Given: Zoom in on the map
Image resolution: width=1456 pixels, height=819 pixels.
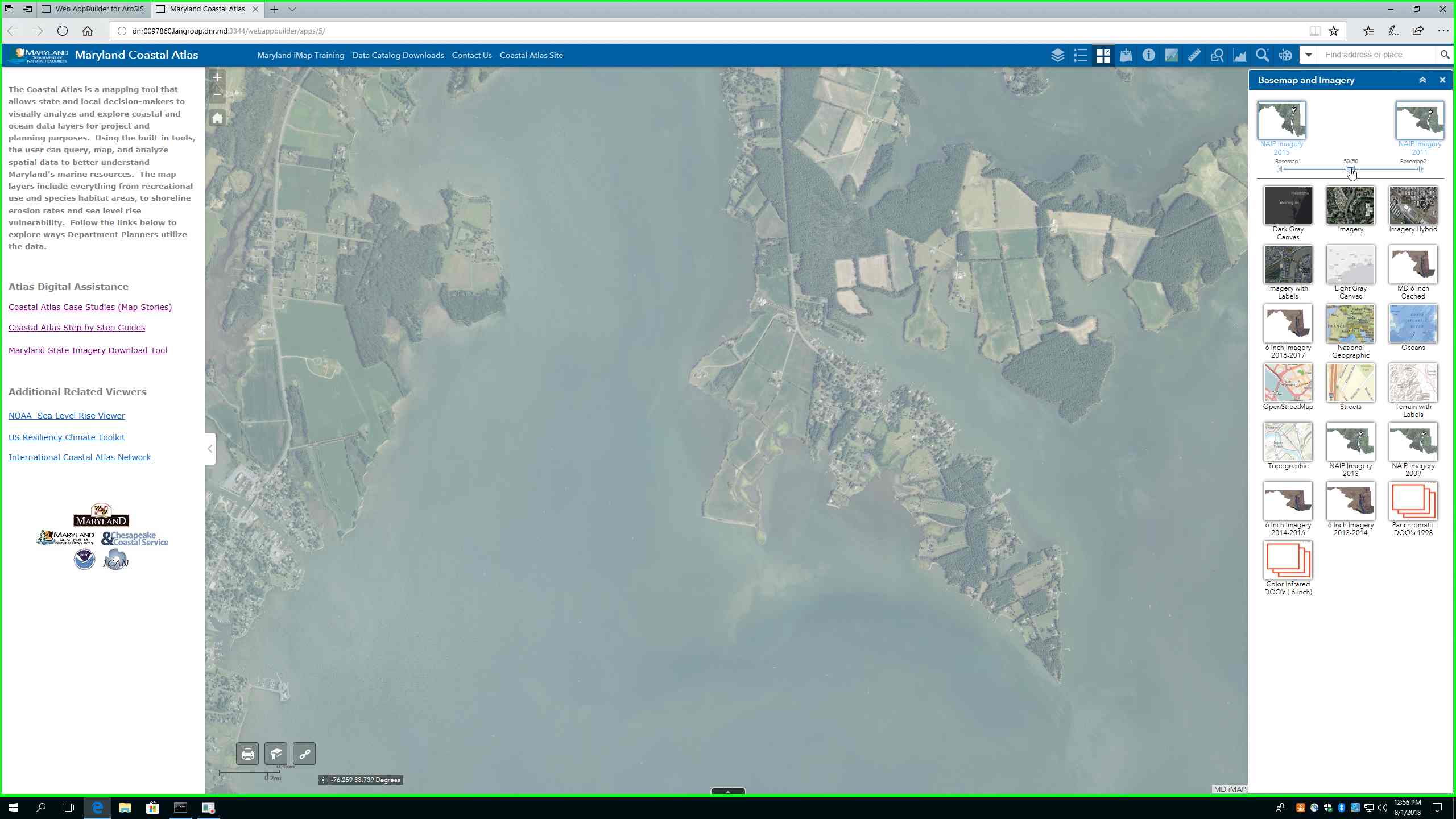Looking at the screenshot, I should (x=217, y=78).
